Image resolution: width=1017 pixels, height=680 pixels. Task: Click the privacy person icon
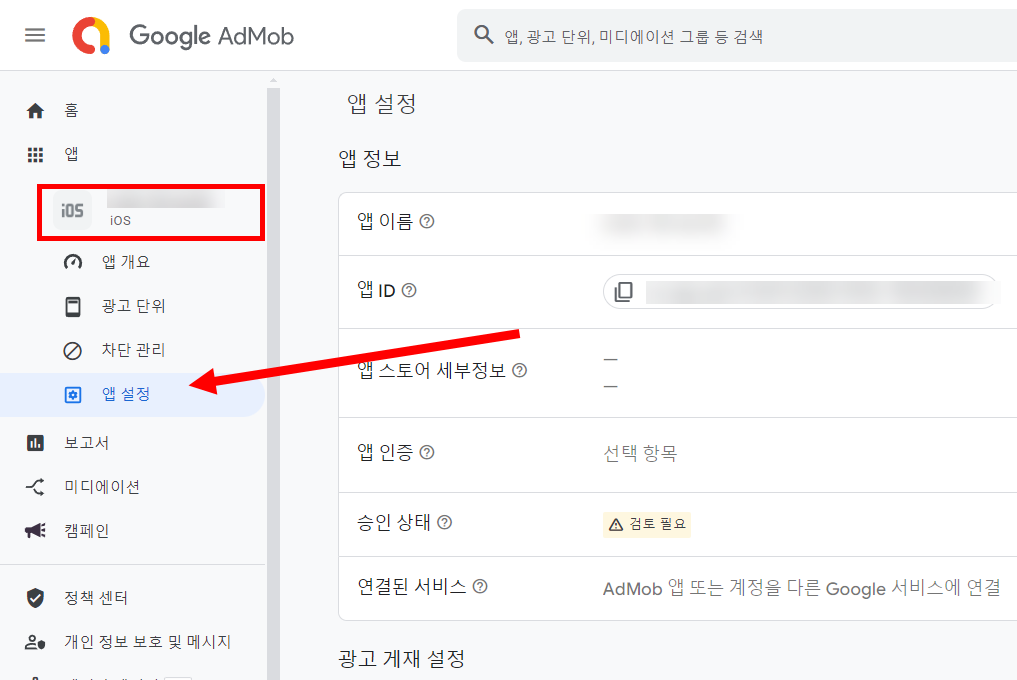pos(35,642)
